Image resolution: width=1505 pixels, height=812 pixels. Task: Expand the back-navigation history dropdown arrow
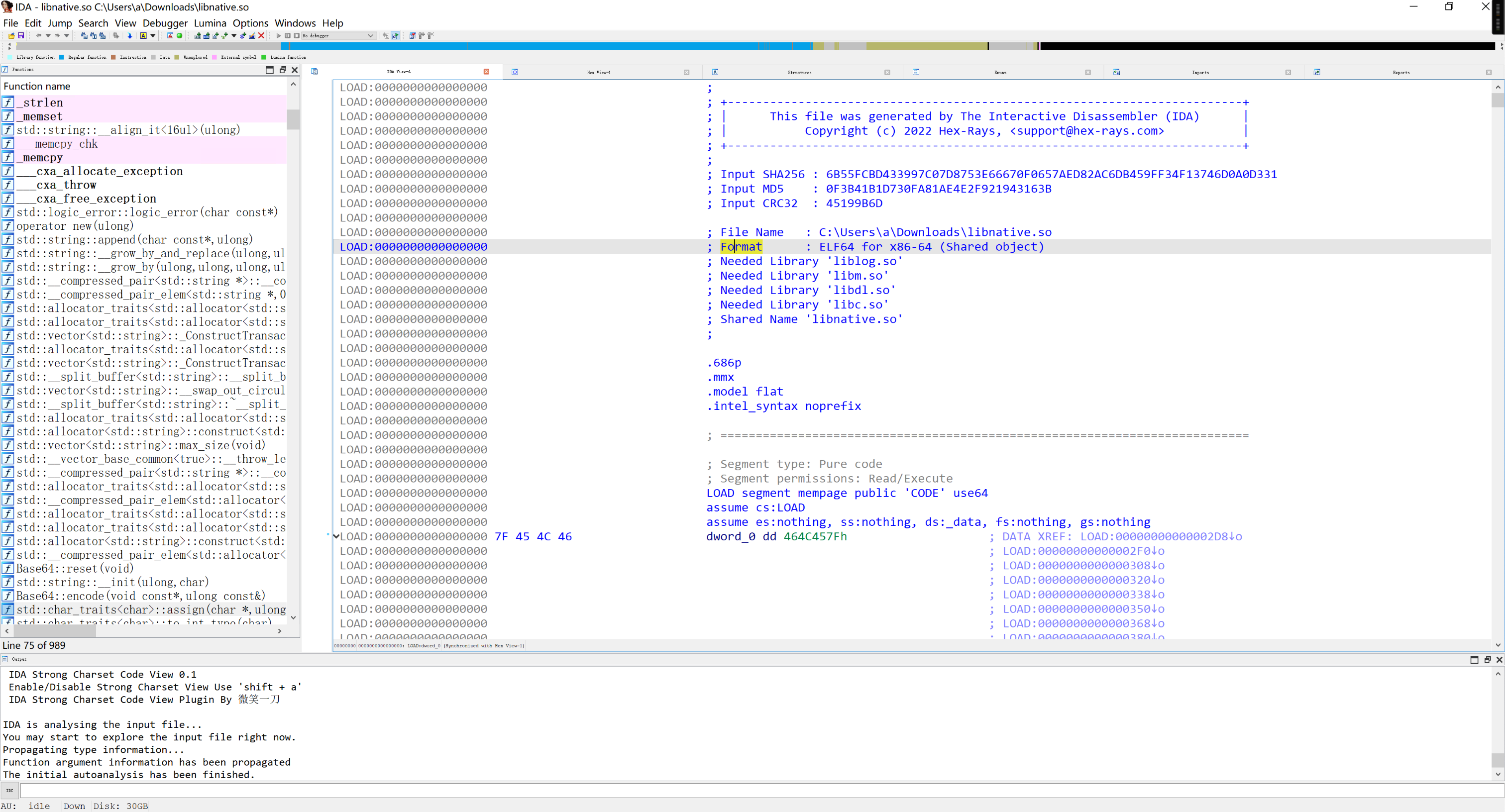[x=48, y=36]
